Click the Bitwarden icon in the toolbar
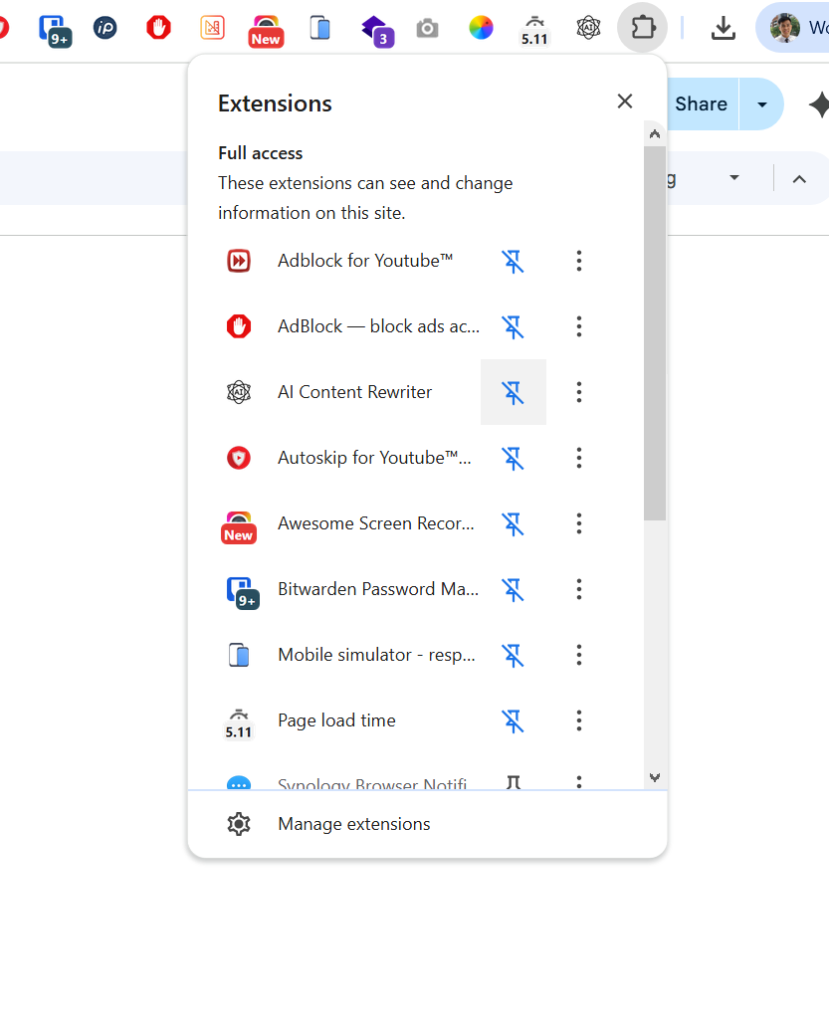829x1024 pixels. pyautogui.click(x=55, y=28)
